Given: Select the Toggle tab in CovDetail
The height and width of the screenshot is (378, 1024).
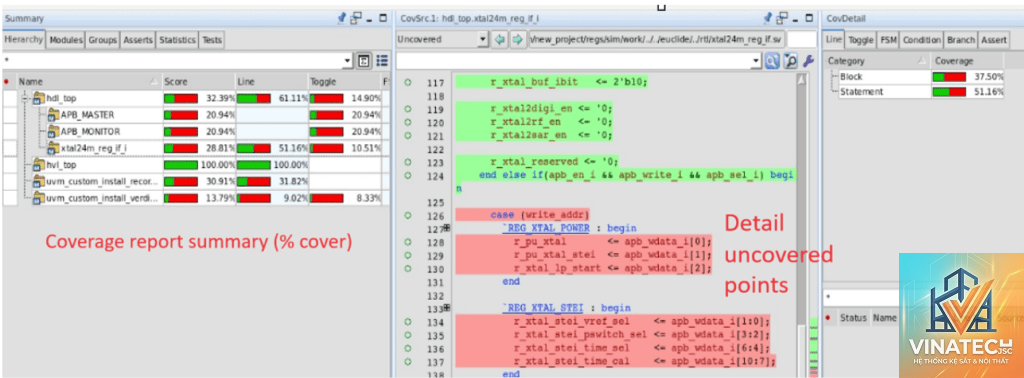Looking at the screenshot, I should coord(861,40).
